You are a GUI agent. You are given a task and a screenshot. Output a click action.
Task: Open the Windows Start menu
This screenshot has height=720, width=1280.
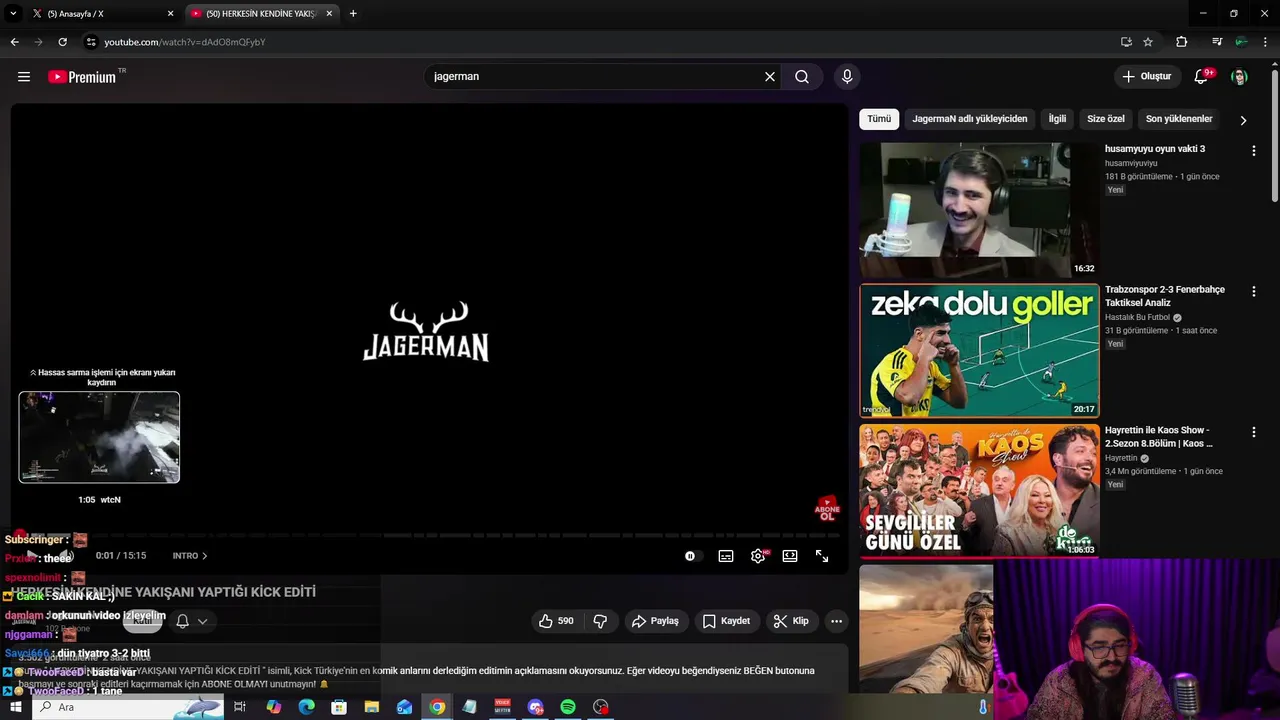pos(15,707)
